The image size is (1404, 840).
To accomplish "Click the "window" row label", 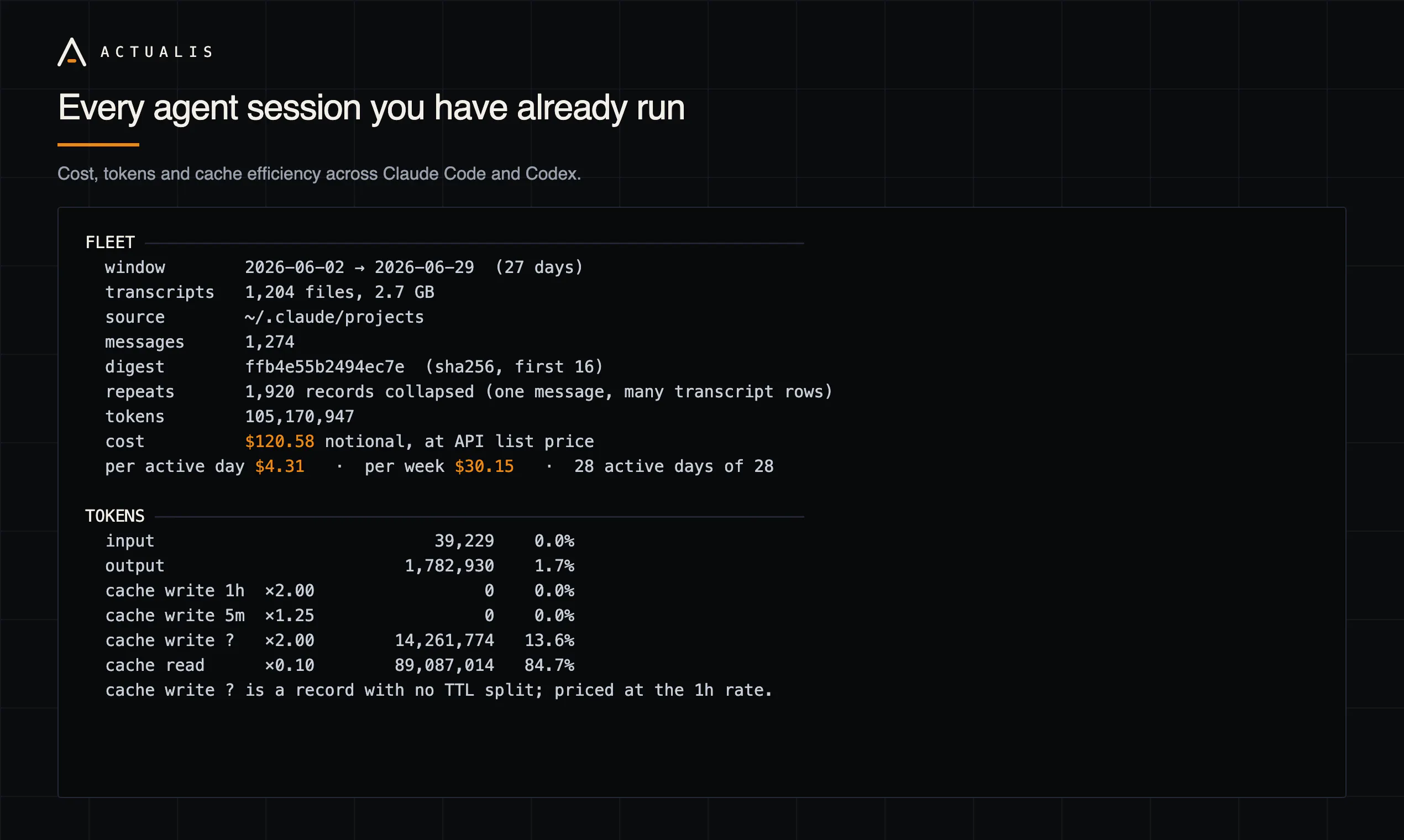I will [x=135, y=267].
